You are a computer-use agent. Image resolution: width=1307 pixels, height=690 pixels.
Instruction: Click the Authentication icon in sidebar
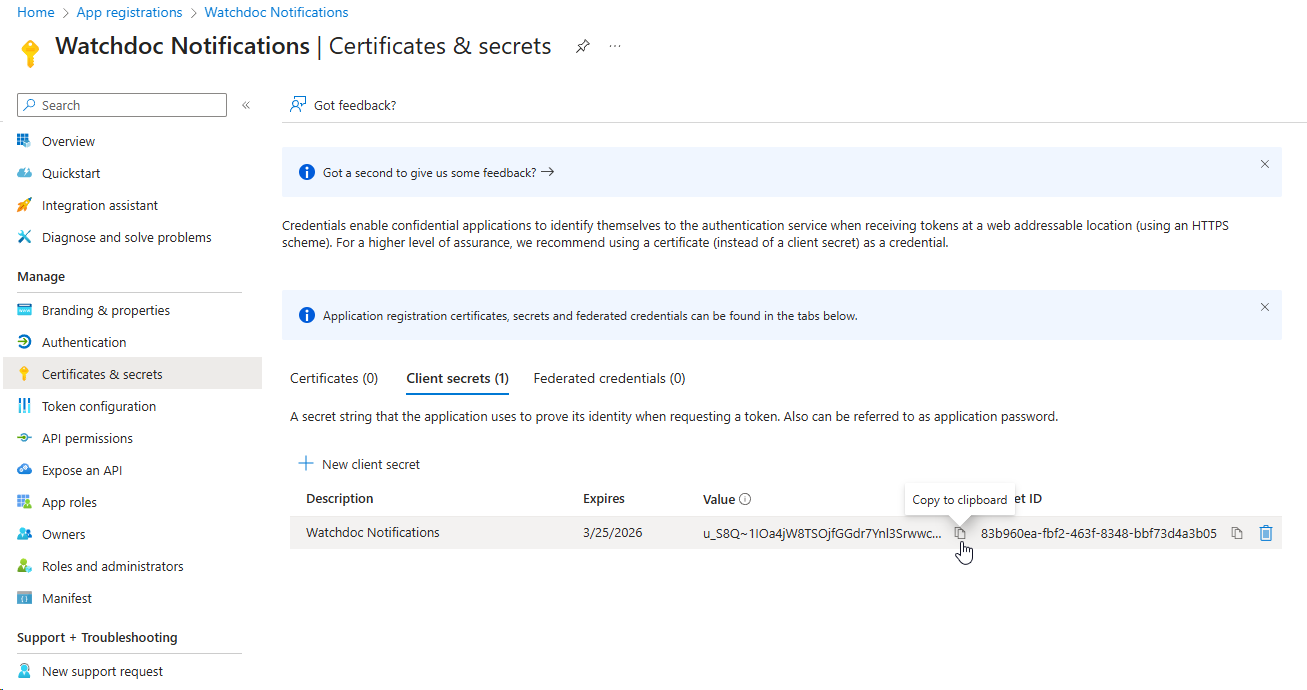(x=25, y=342)
